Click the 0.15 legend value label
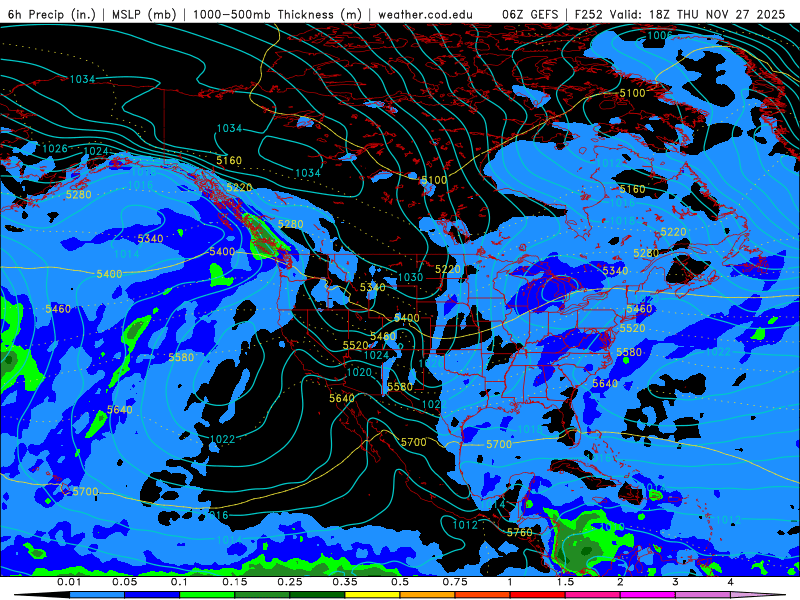800x600 pixels. (235, 582)
